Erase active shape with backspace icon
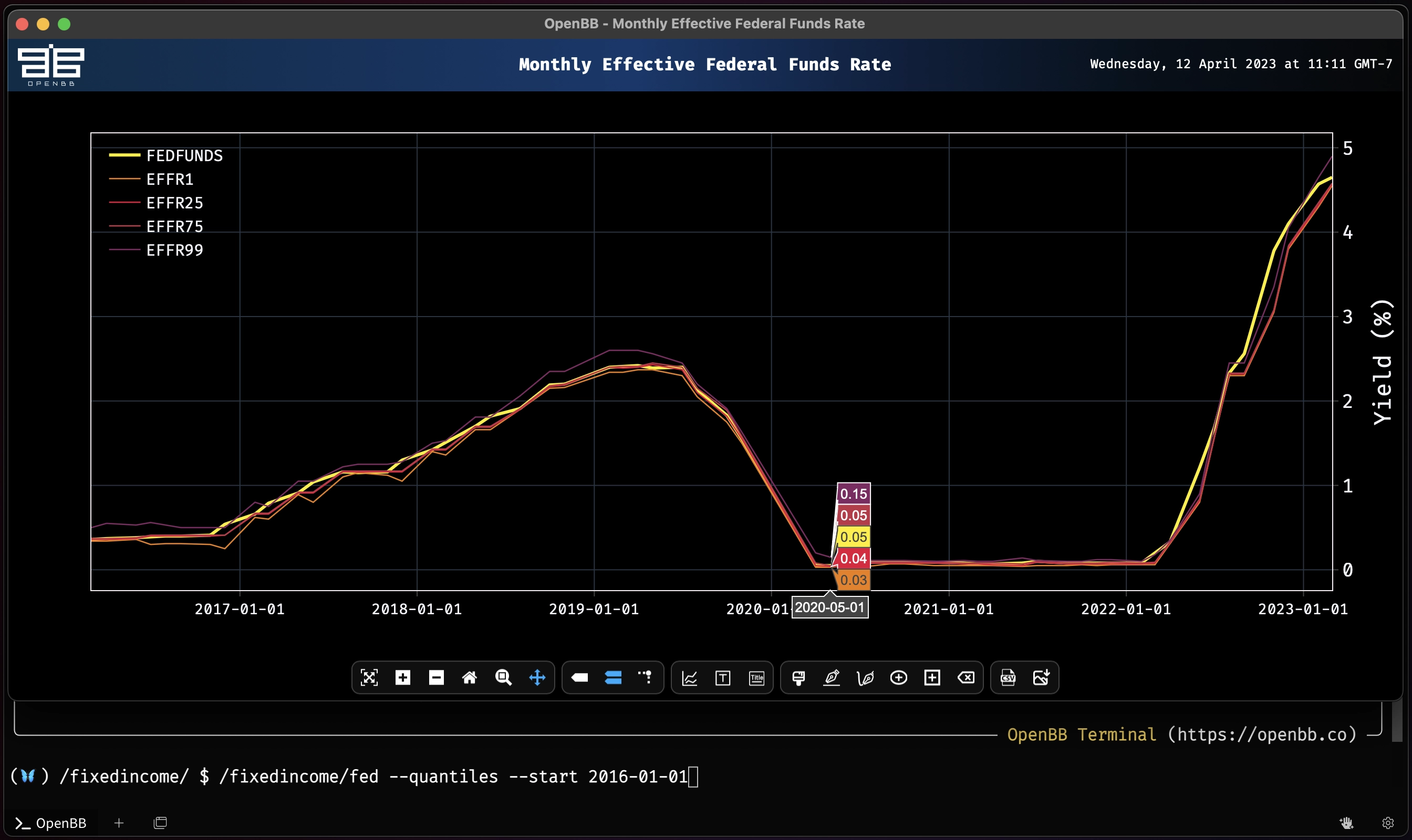 (x=966, y=678)
